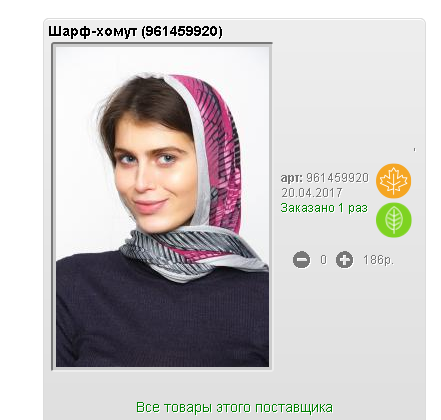441x420 pixels.
Task: Open the scarf product photo
Action: 162,207
